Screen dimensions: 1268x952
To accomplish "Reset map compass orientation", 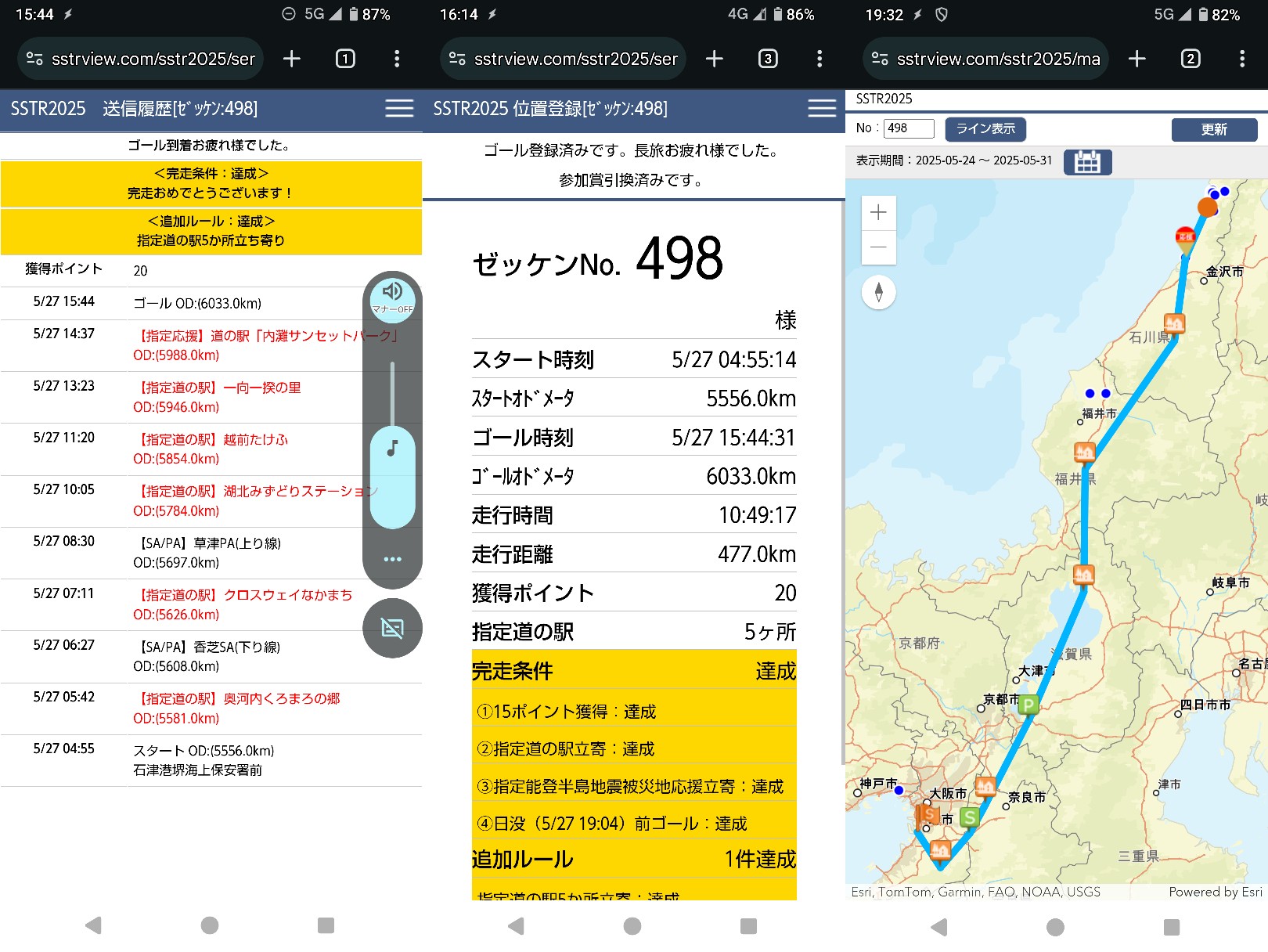I will (878, 293).
